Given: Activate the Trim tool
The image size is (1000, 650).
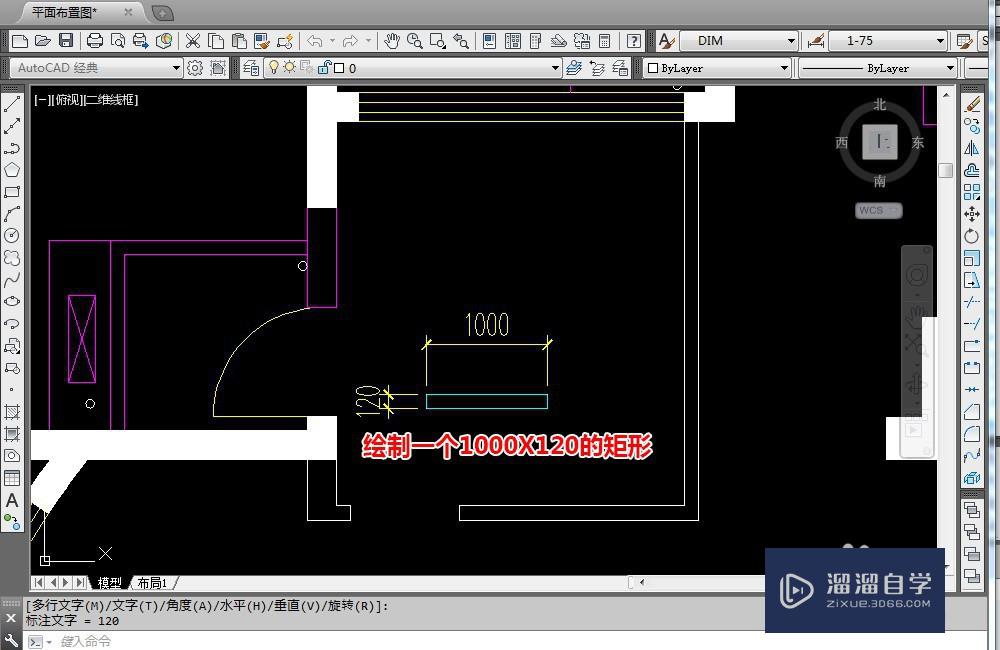Looking at the screenshot, I should (971, 302).
